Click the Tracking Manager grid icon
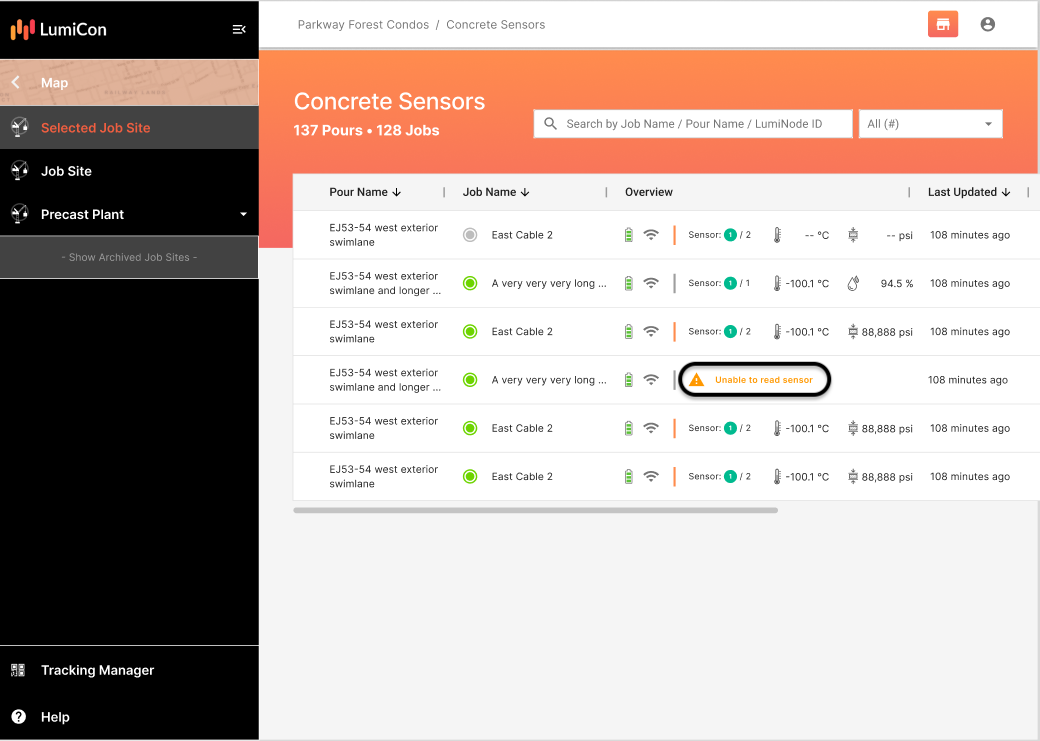Viewport: 1040px width, 741px height. [20, 670]
